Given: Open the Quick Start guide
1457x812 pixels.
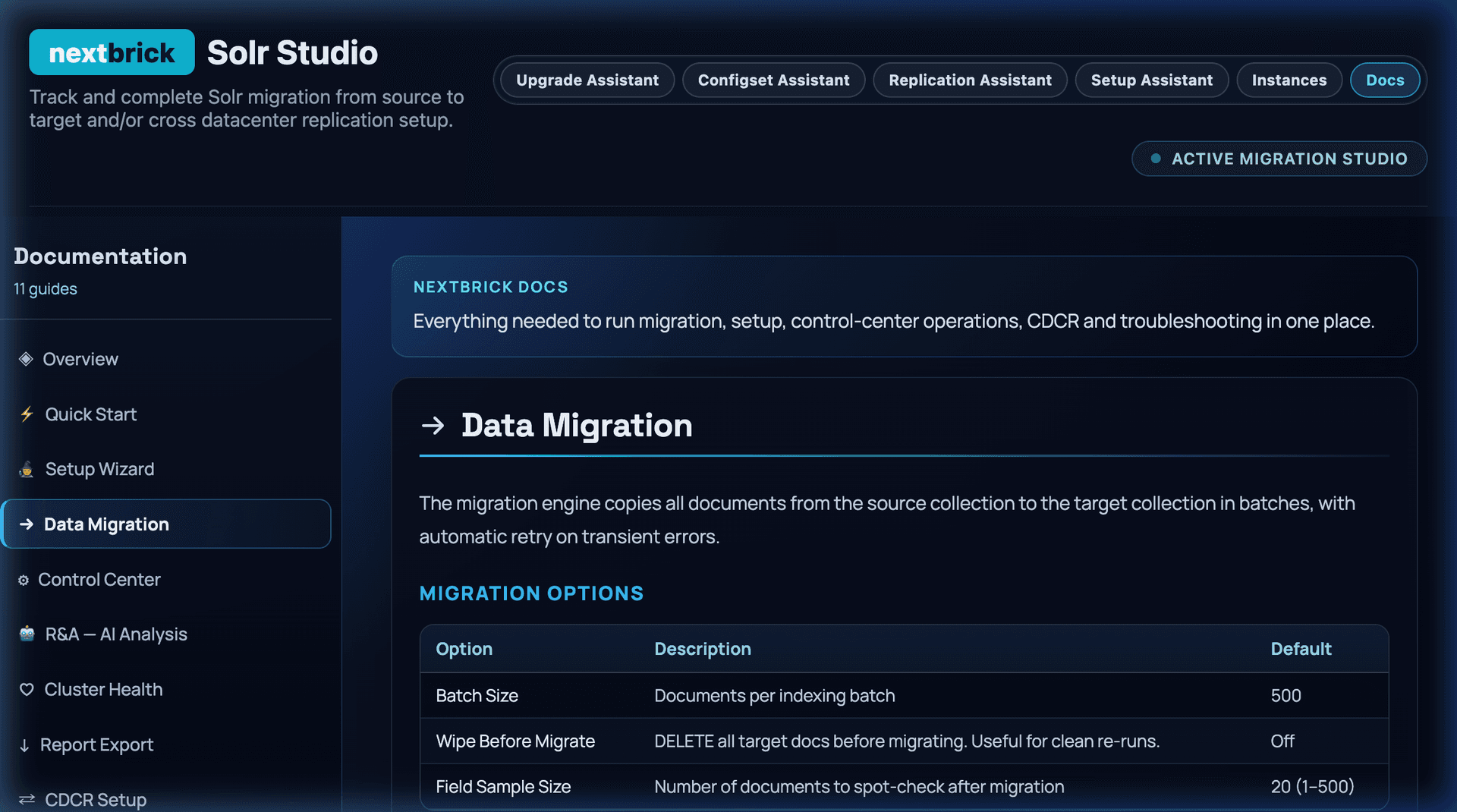Looking at the screenshot, I should (x=165, y=414).
